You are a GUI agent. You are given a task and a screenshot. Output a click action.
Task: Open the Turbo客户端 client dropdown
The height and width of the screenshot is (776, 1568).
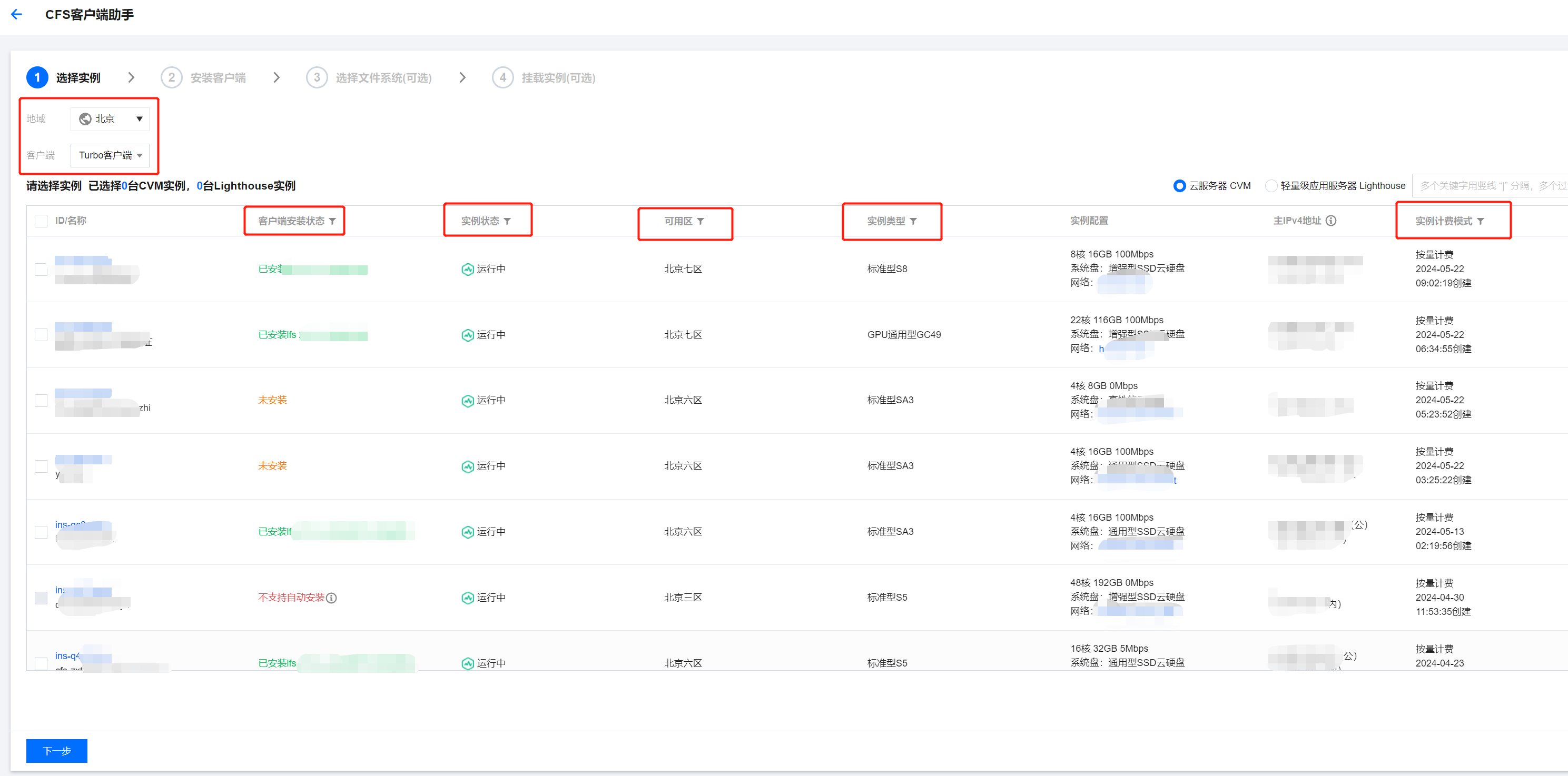(110, 155)
